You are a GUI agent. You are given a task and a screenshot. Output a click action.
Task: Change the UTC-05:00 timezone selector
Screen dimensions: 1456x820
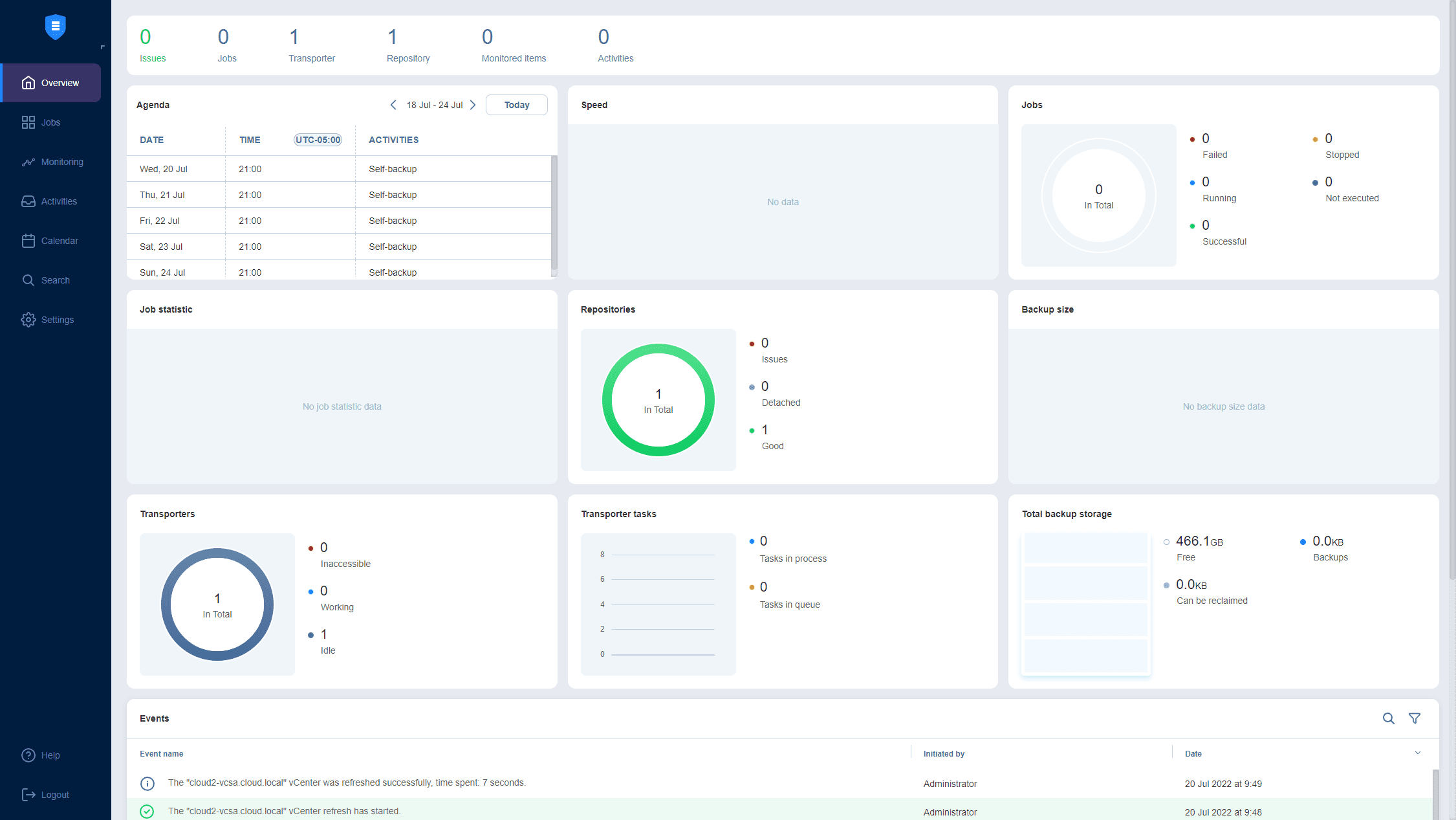(318, 140)
